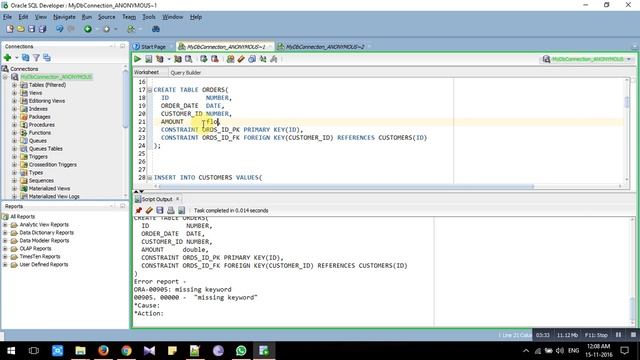Click the Schema Browser icon in Connections panel
The height and width of the screenshot is (360, 640).
point(47,58)
